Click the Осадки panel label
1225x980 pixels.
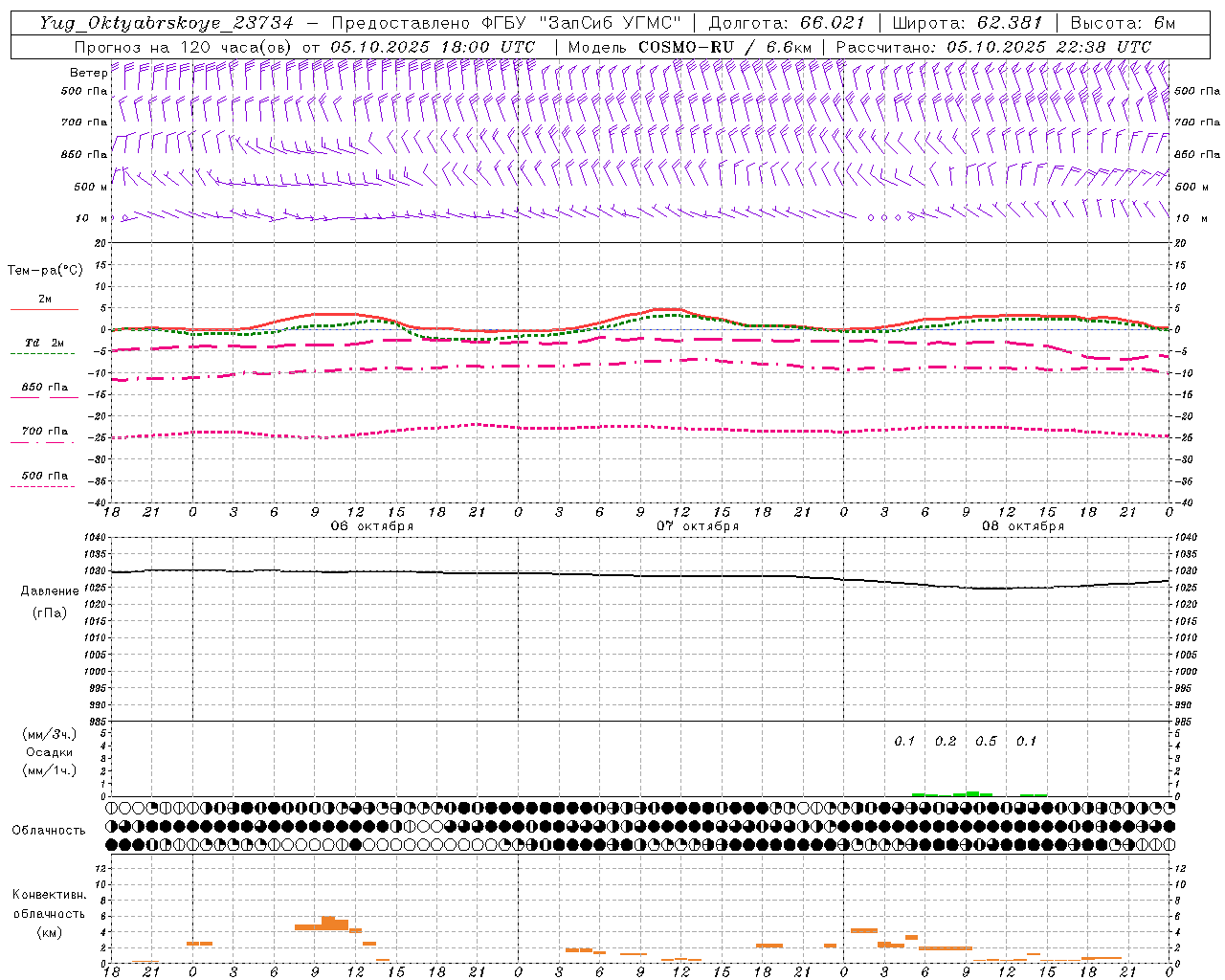pyautogui.click(x=49, y=752)
